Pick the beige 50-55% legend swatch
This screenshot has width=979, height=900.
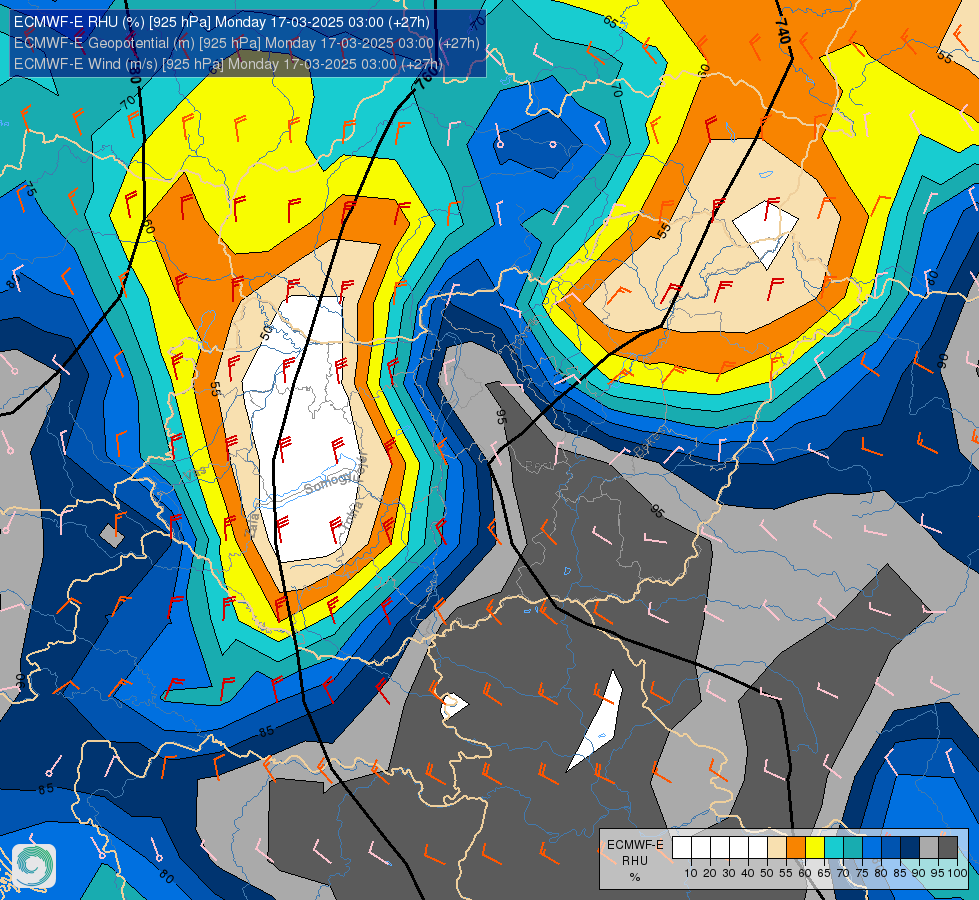777,848
